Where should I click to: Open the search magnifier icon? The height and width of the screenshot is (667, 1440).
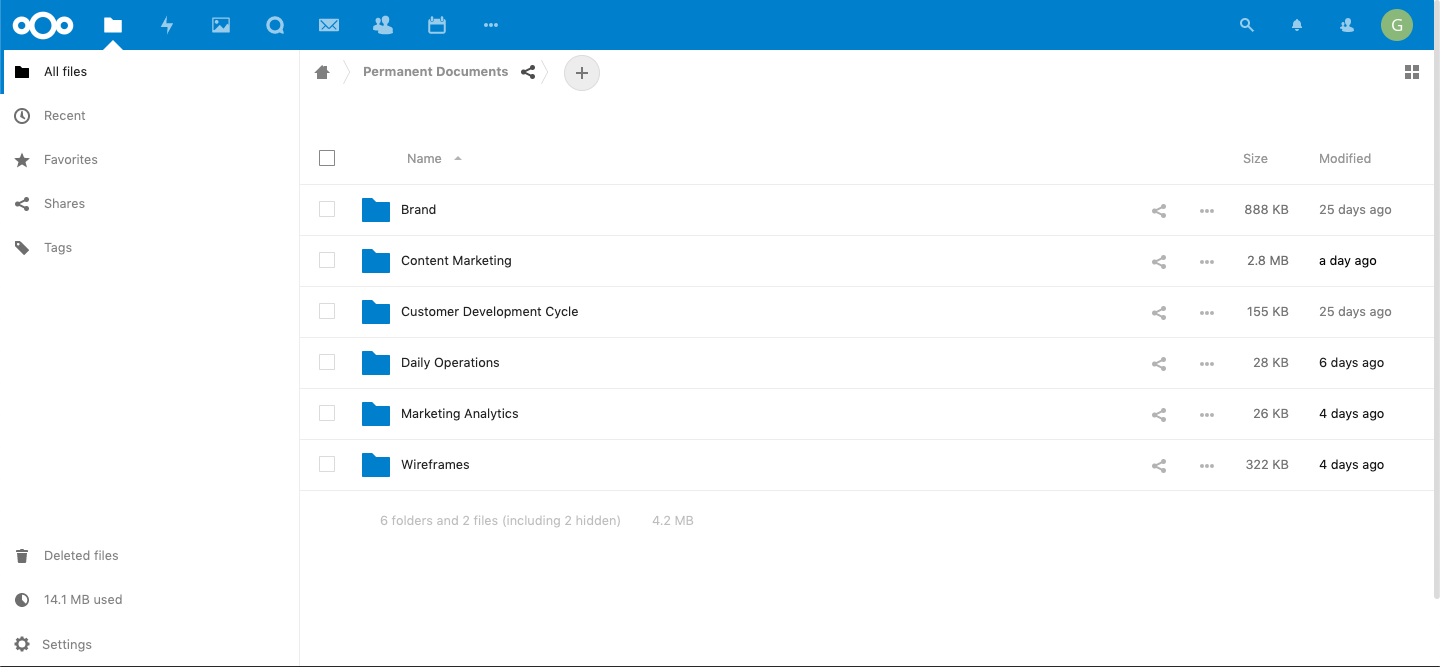(1247, 25)
